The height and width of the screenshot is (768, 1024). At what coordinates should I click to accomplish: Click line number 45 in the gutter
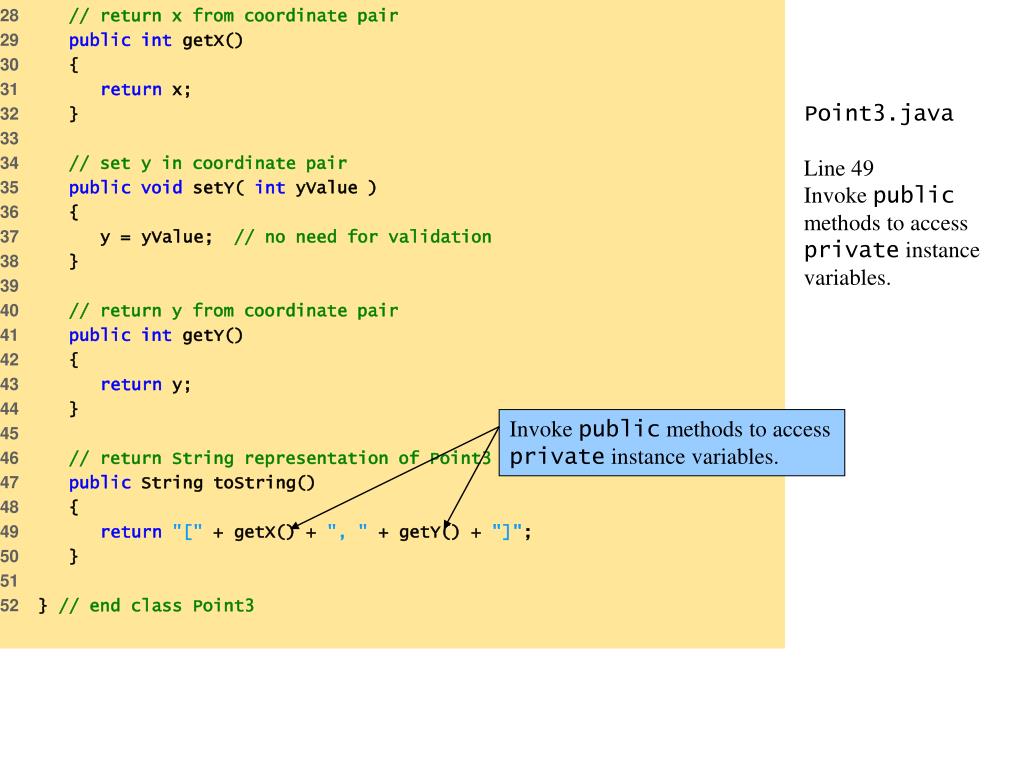pos(10,434)
